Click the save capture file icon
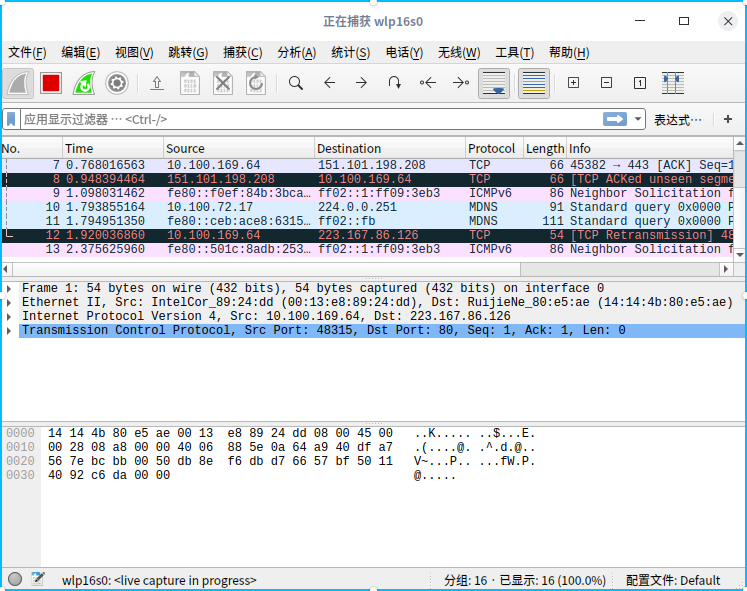Viewport: 747px width, 591px height. click(190, 83)
